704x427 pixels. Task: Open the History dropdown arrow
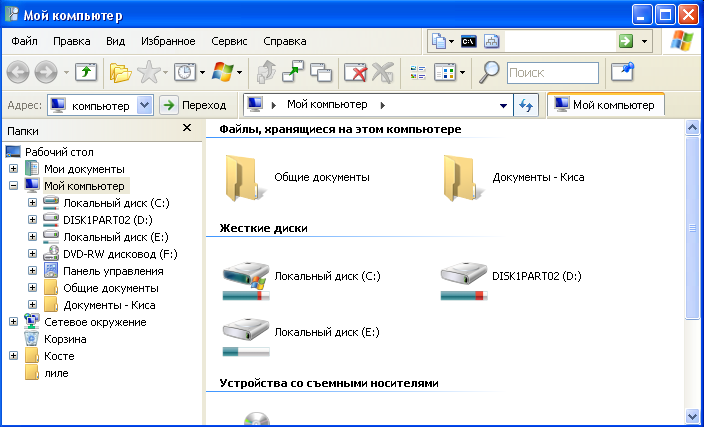pyautogui.click(x=202, y=72)
